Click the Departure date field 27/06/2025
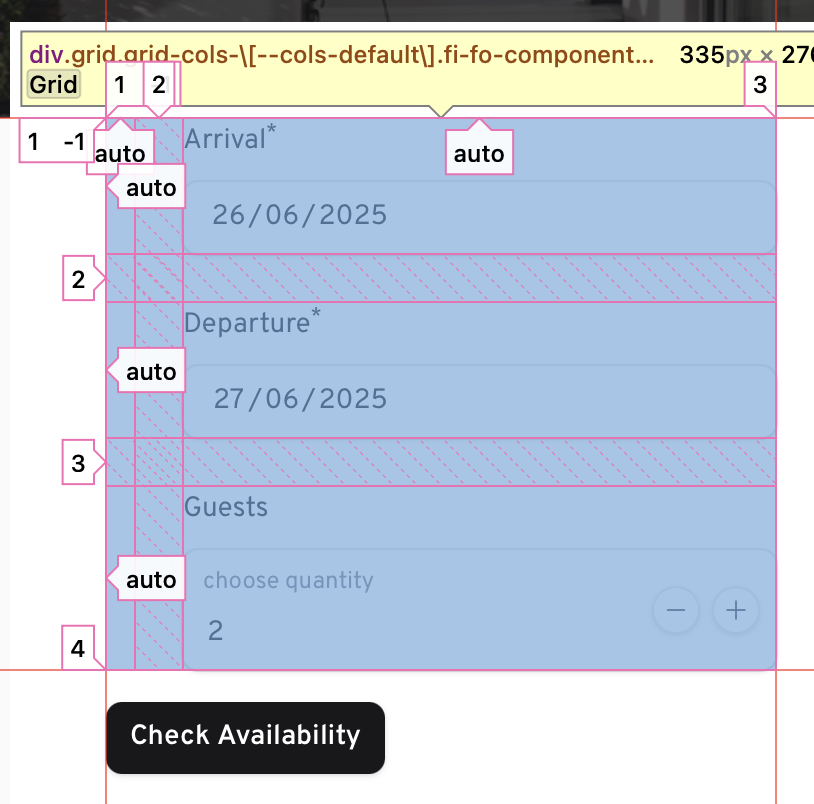814x804 pixels. point(480,401)
